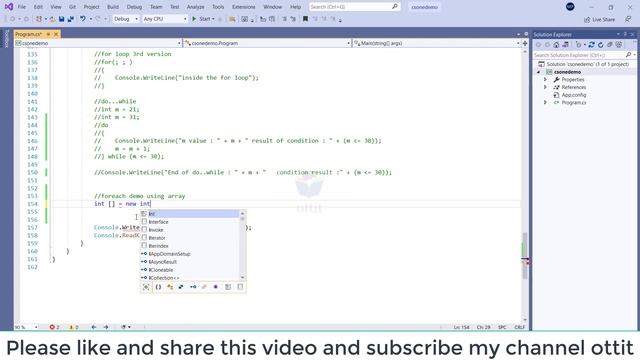The width and height of the screenshot is (640, 360).
Task: Open the Debug menu
Action: click(x=134, y=7)
